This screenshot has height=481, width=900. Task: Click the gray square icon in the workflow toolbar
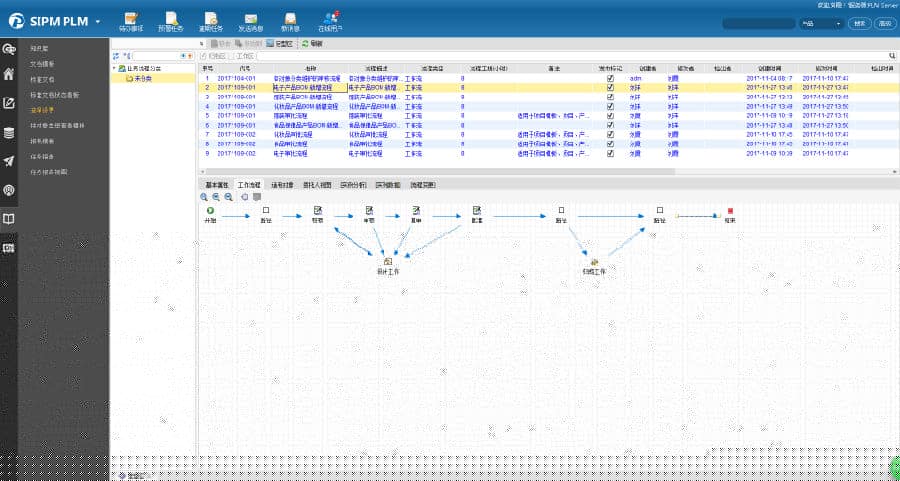(x=257, y=197)
